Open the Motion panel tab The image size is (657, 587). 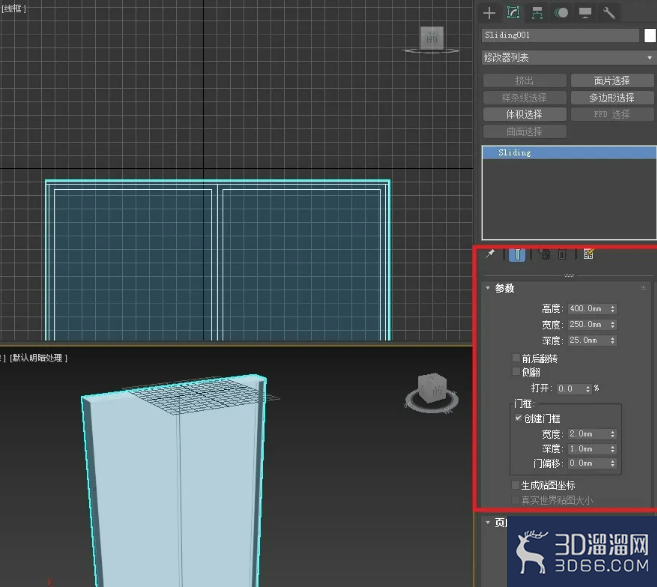(x=561, y=13)
